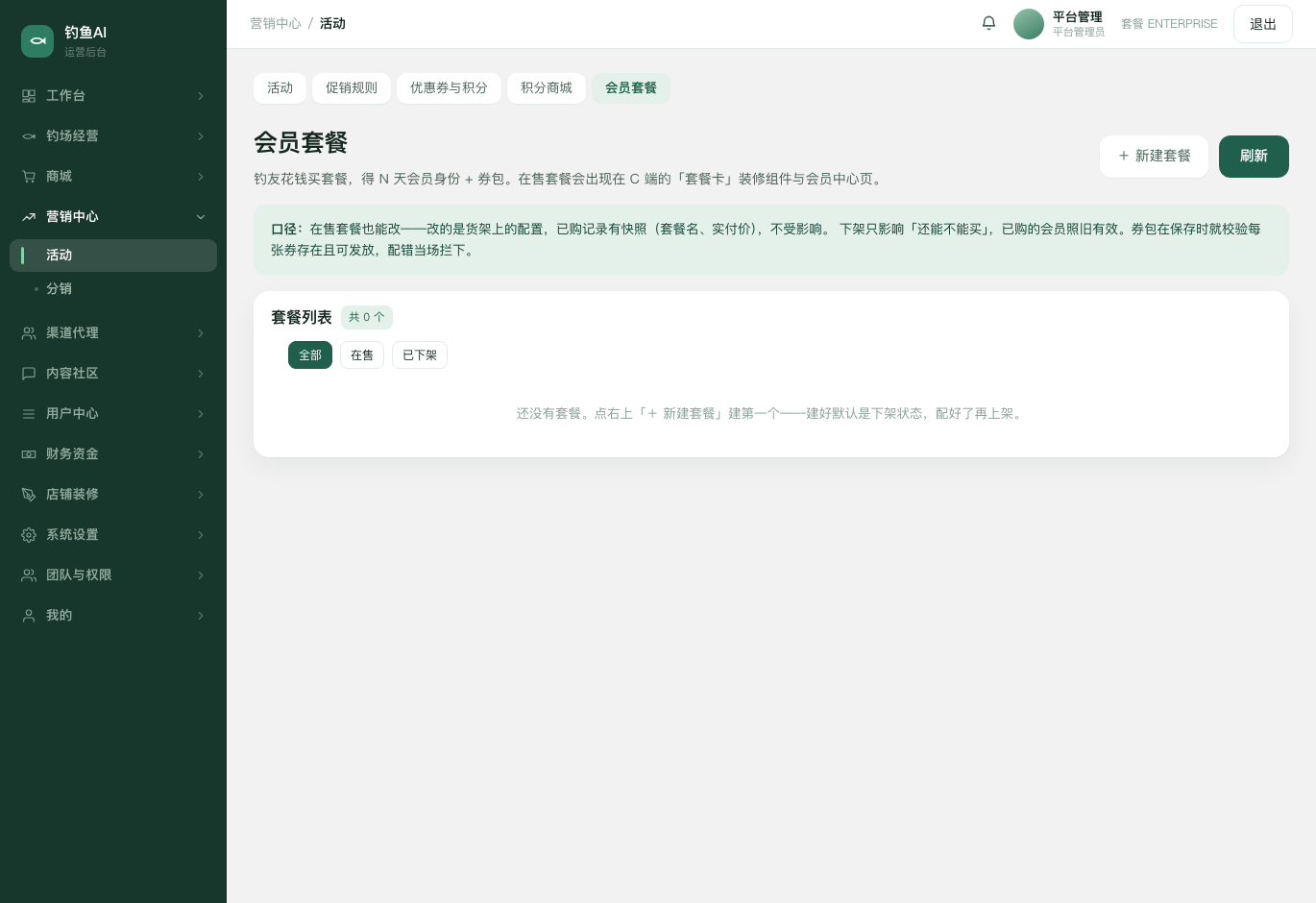The image size is (1316, 903).
Task: Filter the package list by 在售
Action: click(x=362, y=355)
